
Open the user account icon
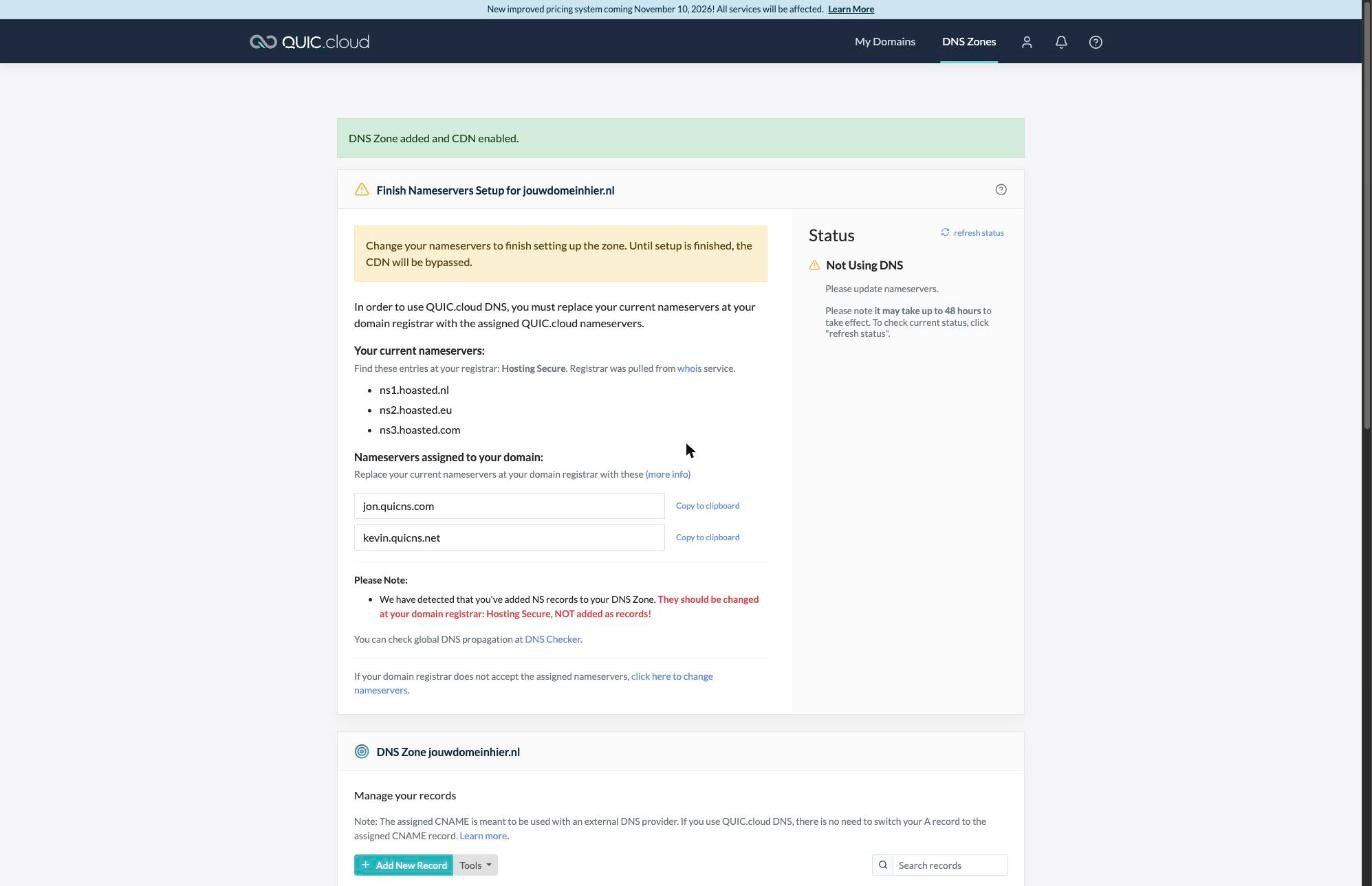pos(1027,42)
